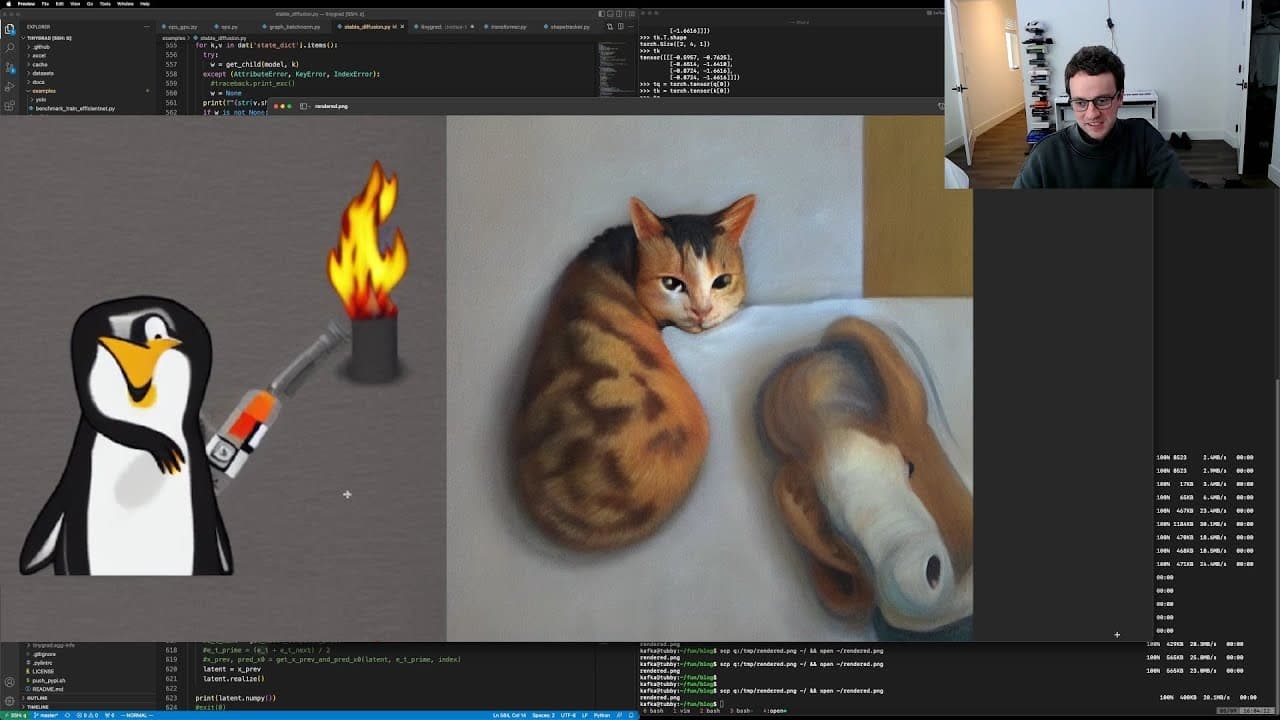Close the stable_diffusion.py editor tab

(x=402, y=27)
